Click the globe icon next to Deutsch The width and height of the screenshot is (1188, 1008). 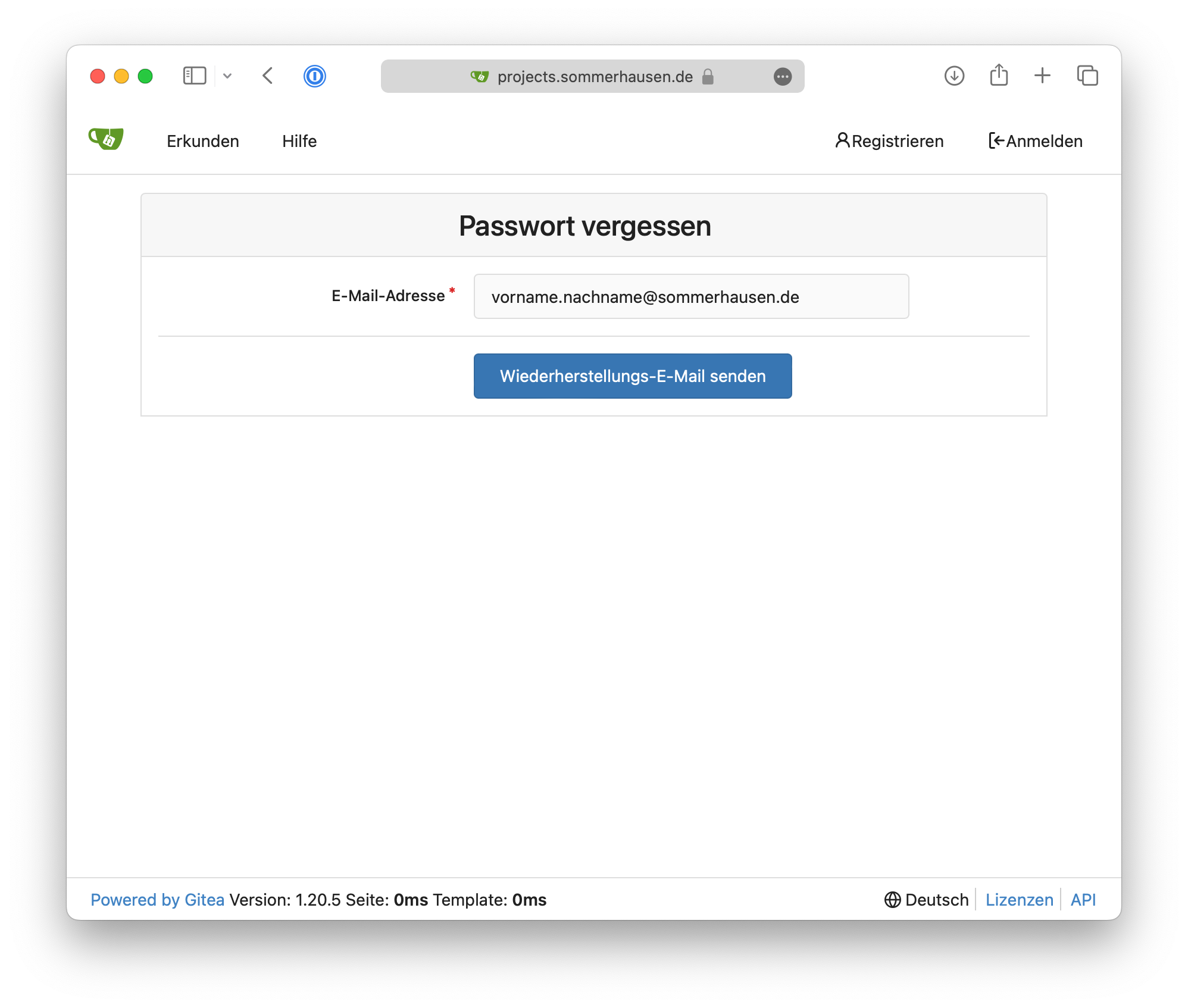tap(892, 900)
